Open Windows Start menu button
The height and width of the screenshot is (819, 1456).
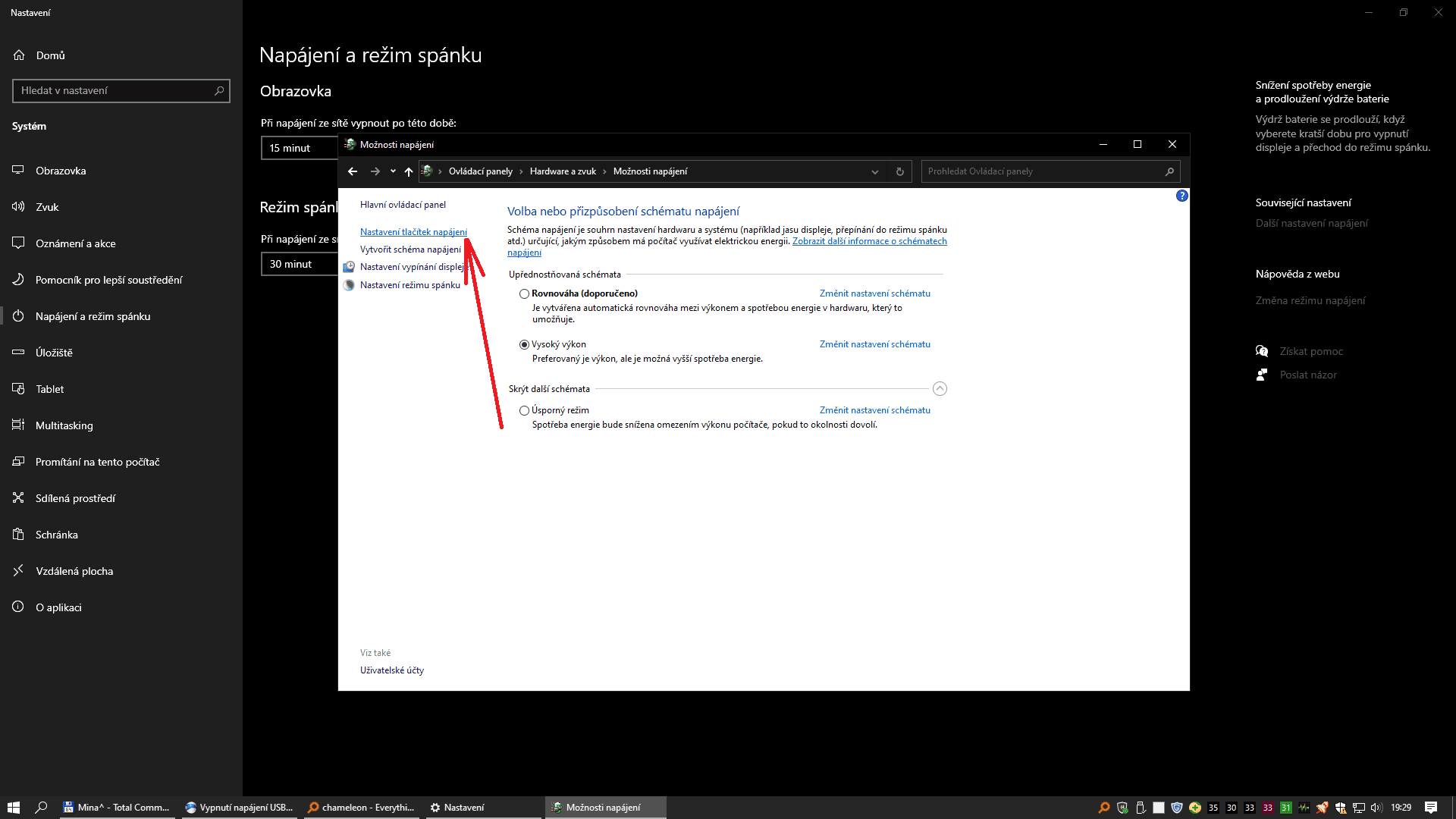14,808
